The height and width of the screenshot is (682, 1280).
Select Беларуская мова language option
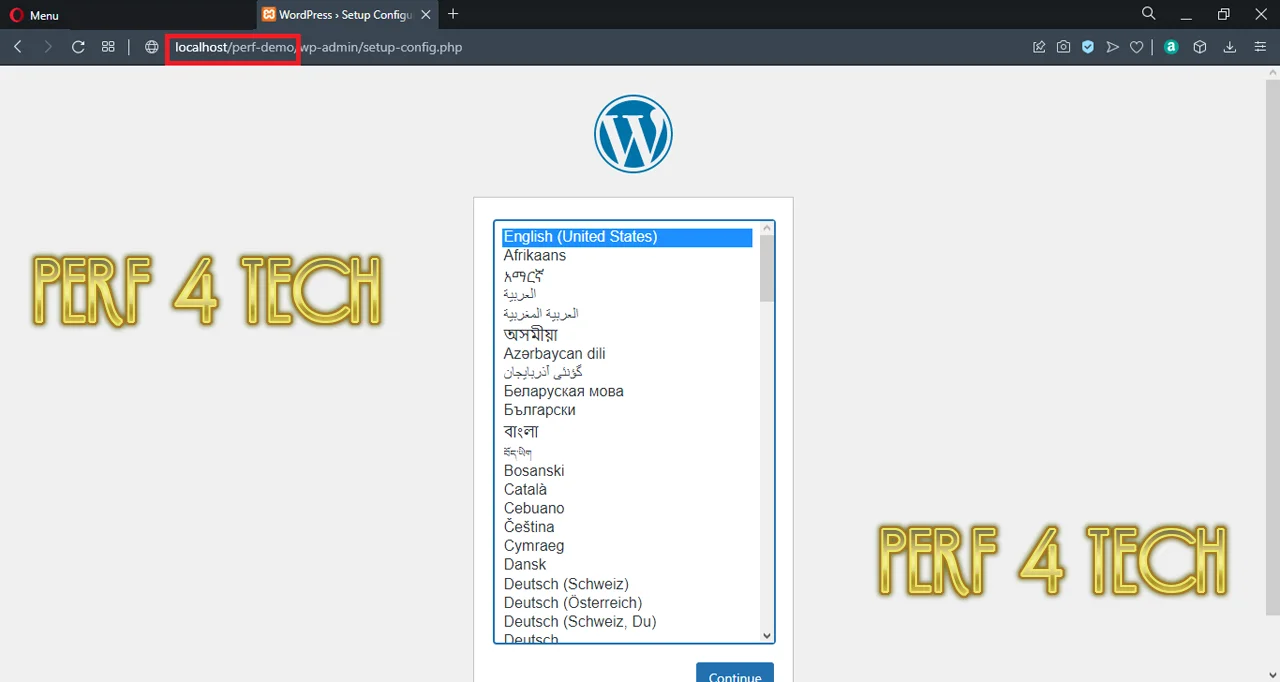tap(627, 392)
